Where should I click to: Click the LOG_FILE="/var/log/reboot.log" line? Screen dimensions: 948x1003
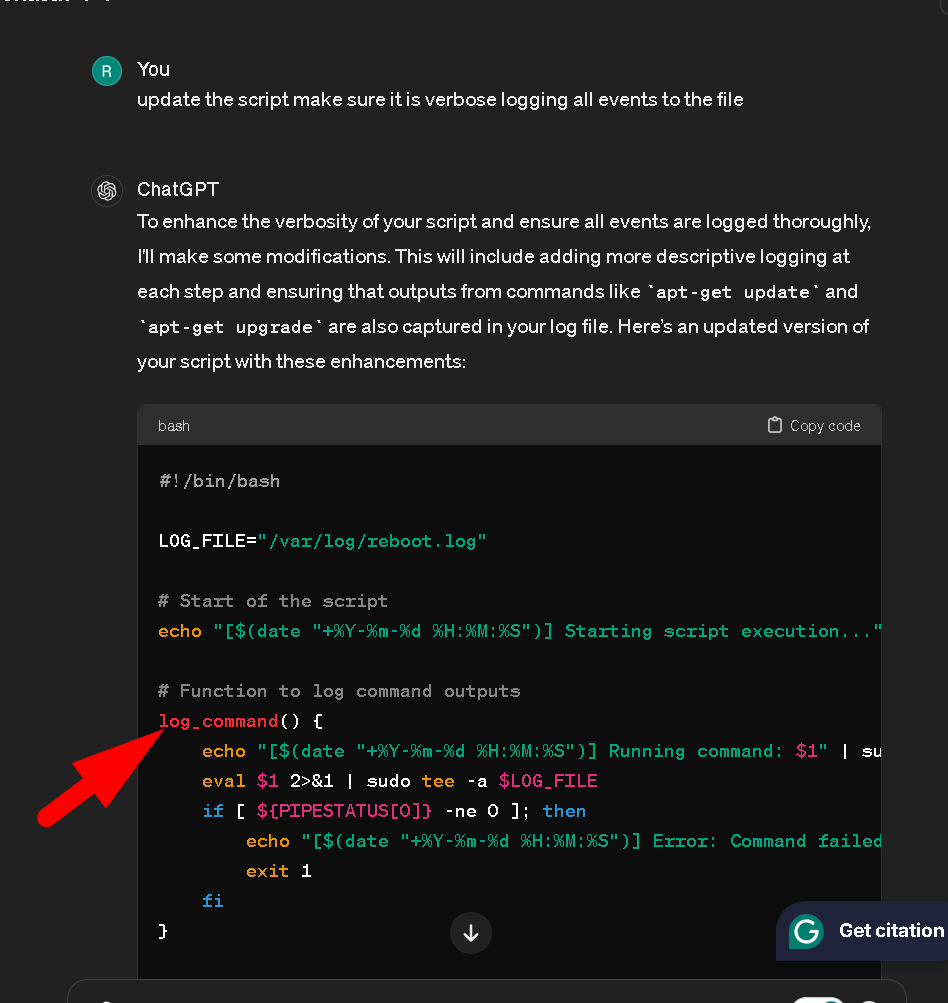322,541
